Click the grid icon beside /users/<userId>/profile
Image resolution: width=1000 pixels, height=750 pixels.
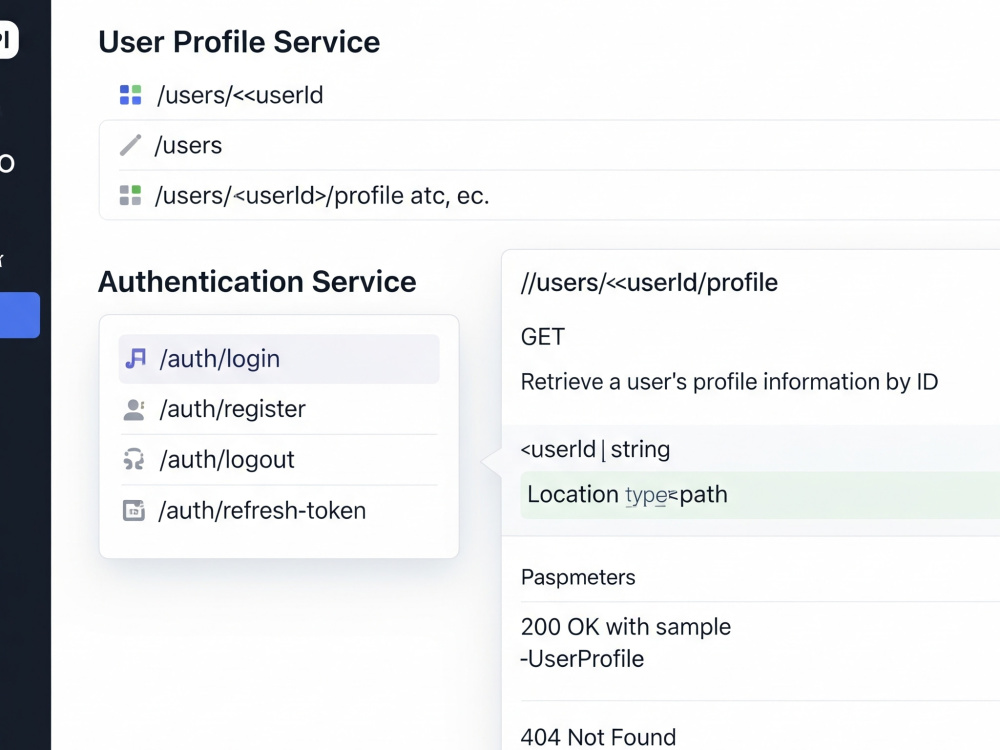(131, 195)
